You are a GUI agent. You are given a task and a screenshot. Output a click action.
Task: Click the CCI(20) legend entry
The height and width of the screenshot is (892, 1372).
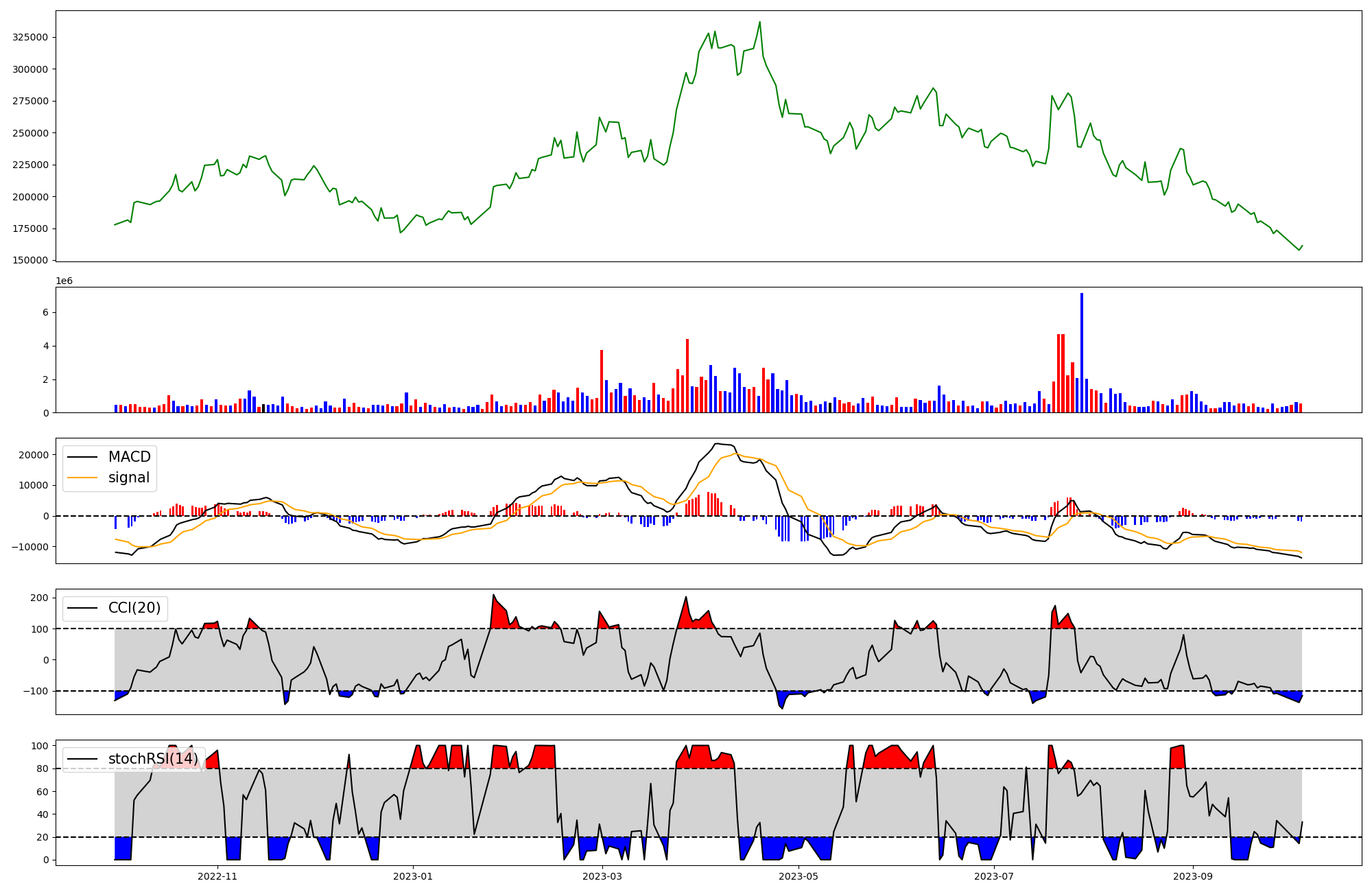tap(134, 608)
